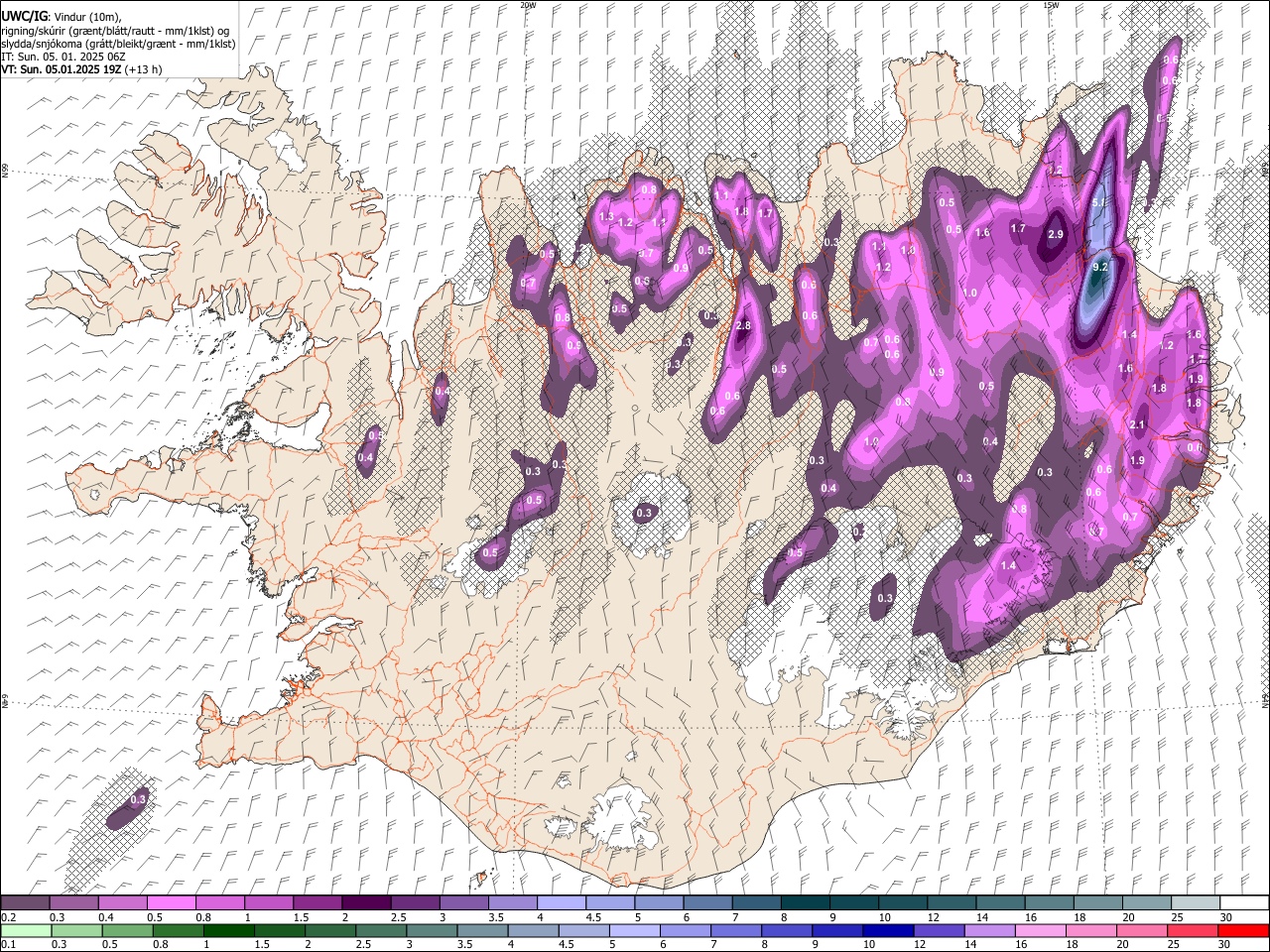
Task: Click the 15W longitude label
Action: 1051,5
